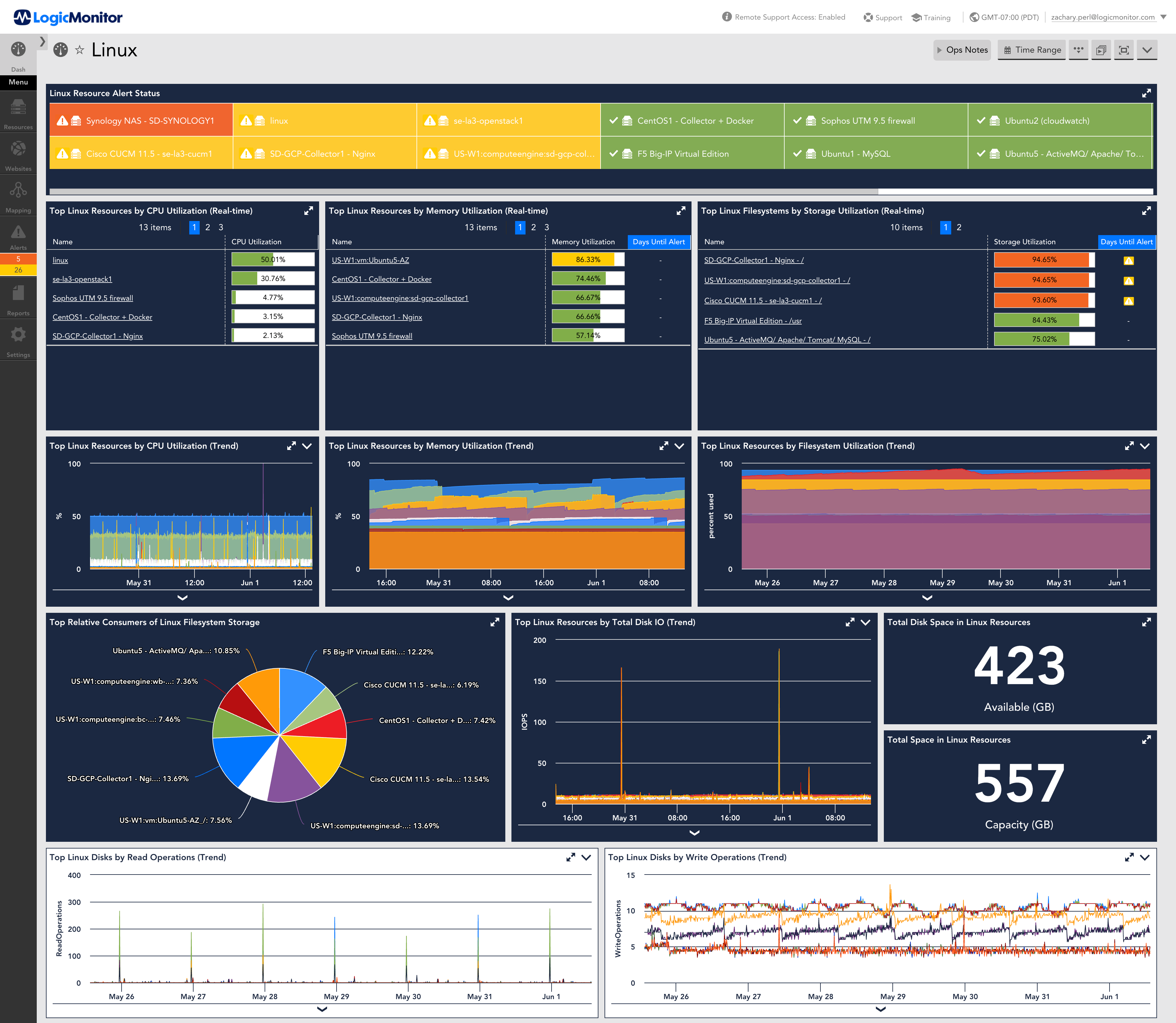
Task: Follow the Sophos UTM 9.5 firewall link
Action: point(92,298)
